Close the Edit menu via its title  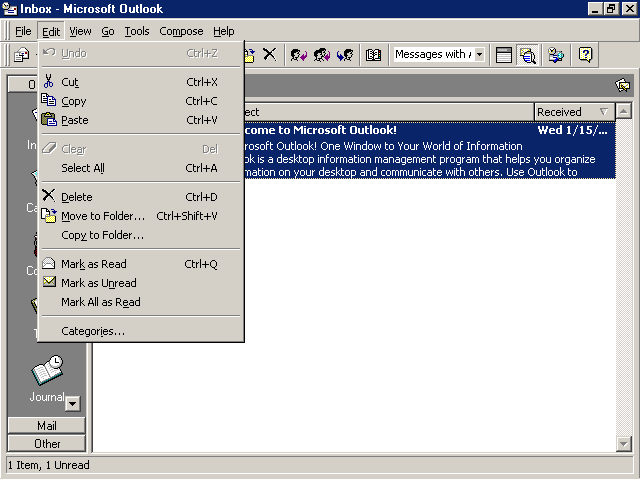point(51,31)
